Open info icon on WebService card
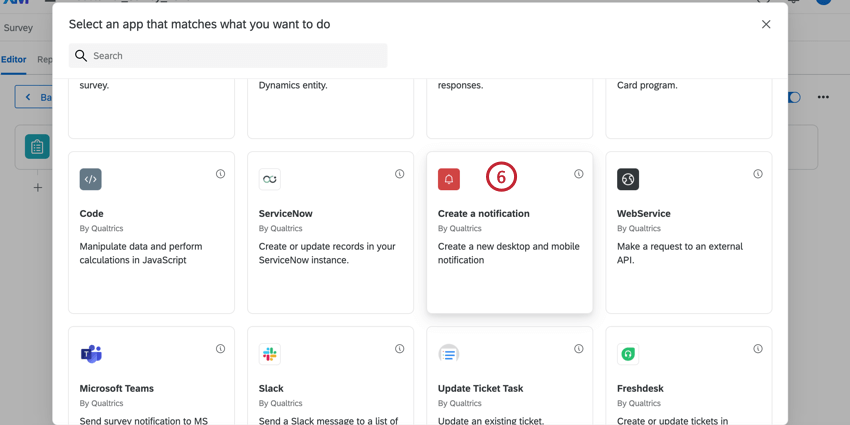Viewport: 850px width, 425px height. (x=758, y=174)
